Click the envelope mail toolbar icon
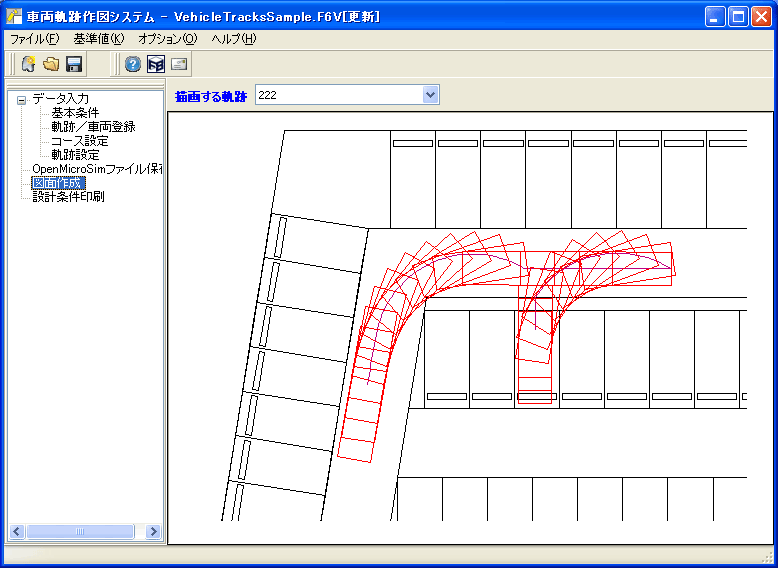The width and height of the screenshot is (778, 568). (x=179, y=64)
